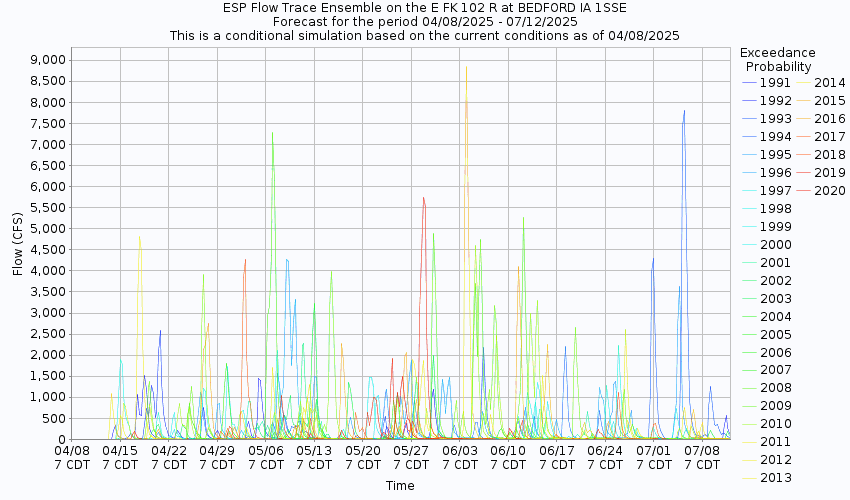Click the tallest yellow peak near 06/03
Viewport: 850px width, 500px height.
point(466,68)
